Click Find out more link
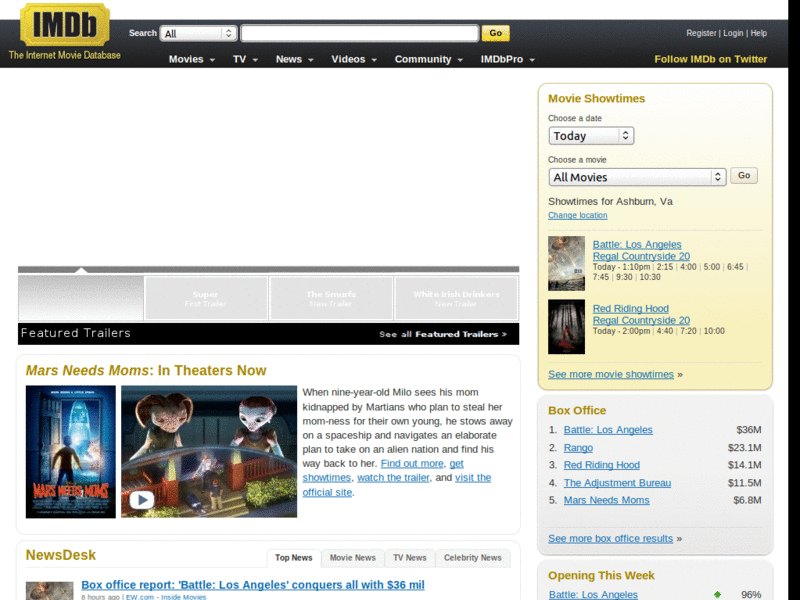The image size is (800, 600). tap(412, 464)
